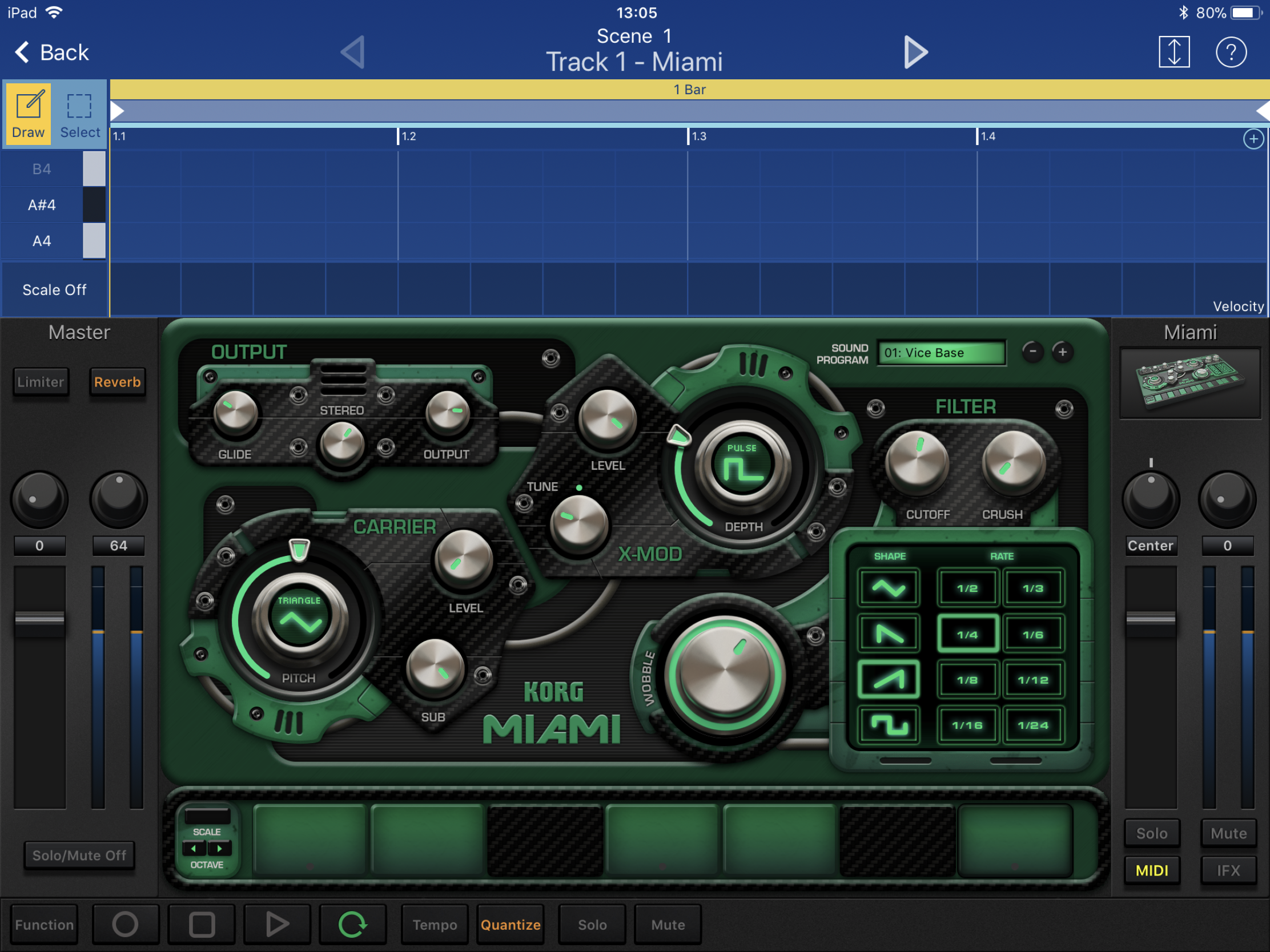Set LFO rate to 1/2

967,588
